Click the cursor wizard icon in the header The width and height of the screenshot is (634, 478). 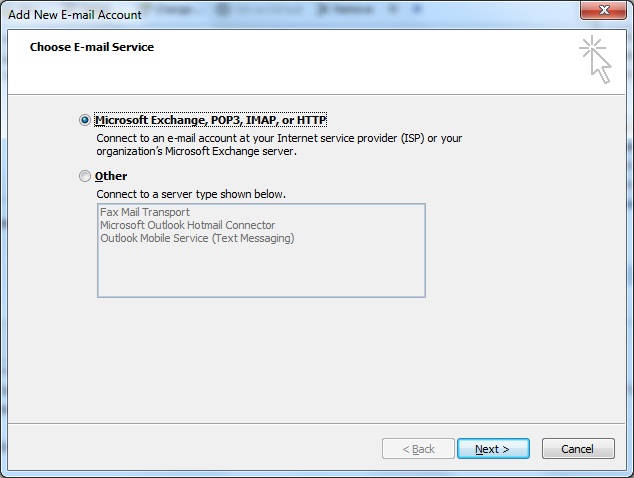[x=595, y=60]
